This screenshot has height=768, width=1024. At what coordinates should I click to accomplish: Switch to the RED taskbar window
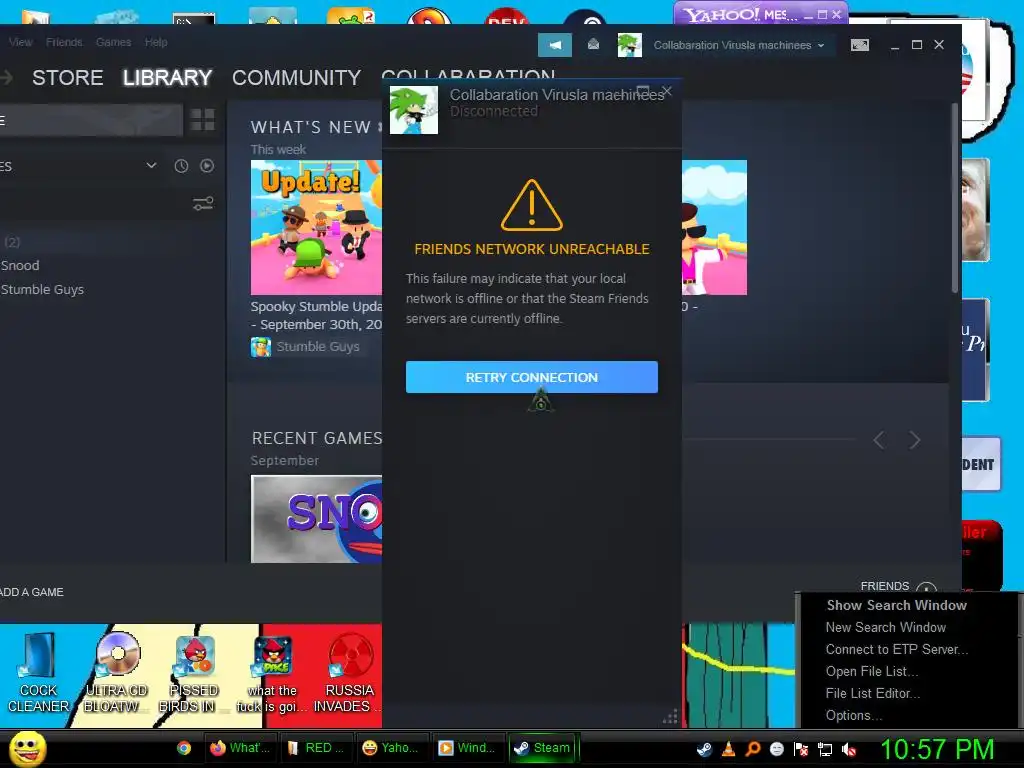tap(316, 748)
